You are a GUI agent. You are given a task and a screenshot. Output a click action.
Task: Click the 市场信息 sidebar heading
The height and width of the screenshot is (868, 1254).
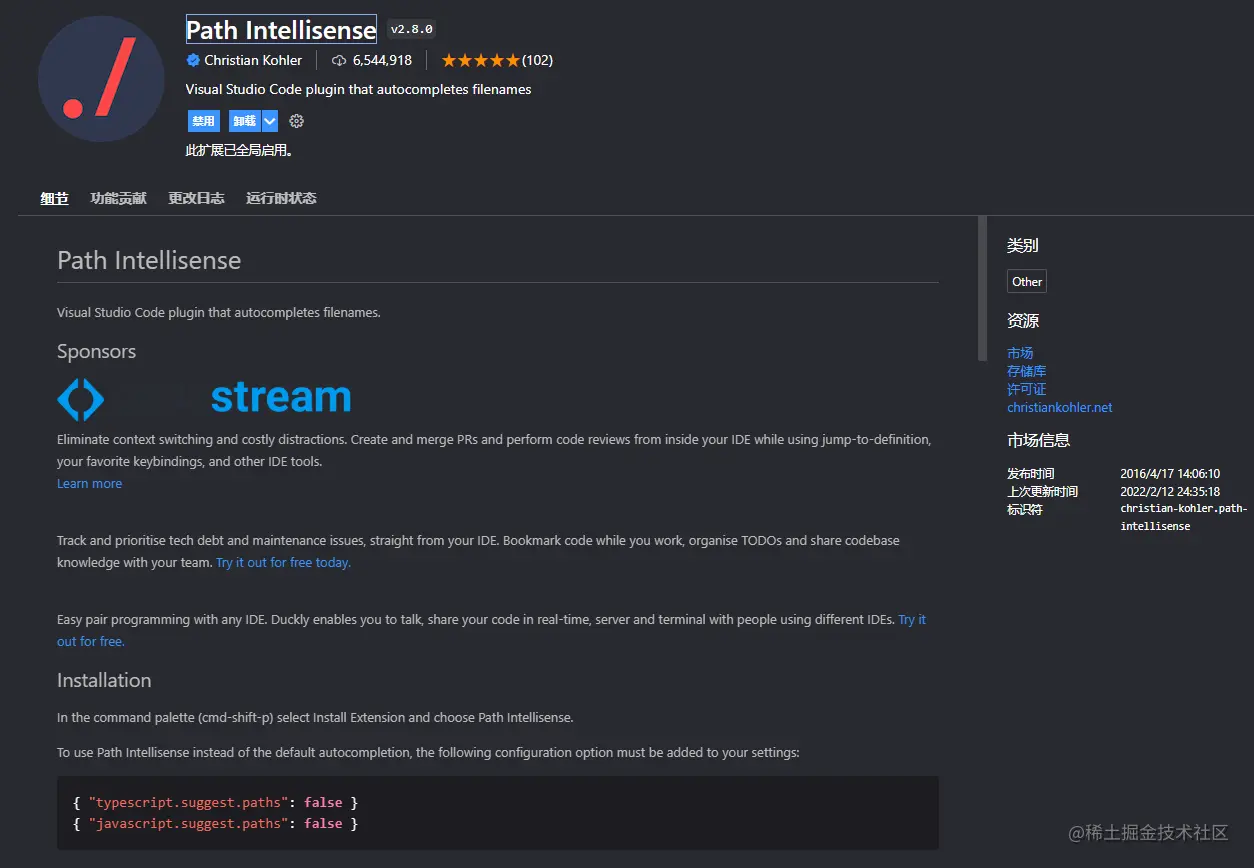(1038, 440)
